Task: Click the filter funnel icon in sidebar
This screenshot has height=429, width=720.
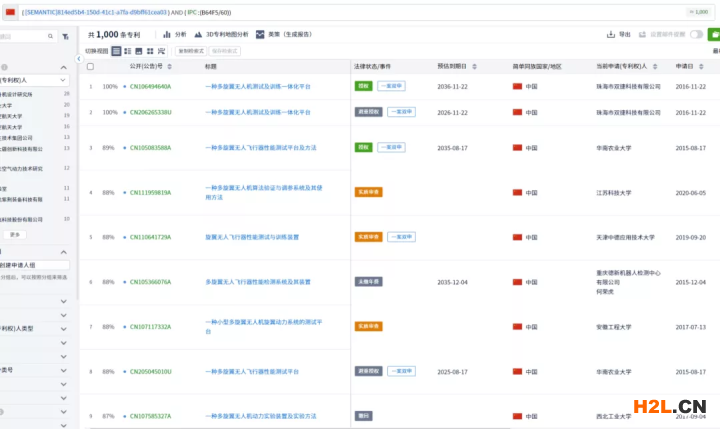Action: tap(66, 36)
